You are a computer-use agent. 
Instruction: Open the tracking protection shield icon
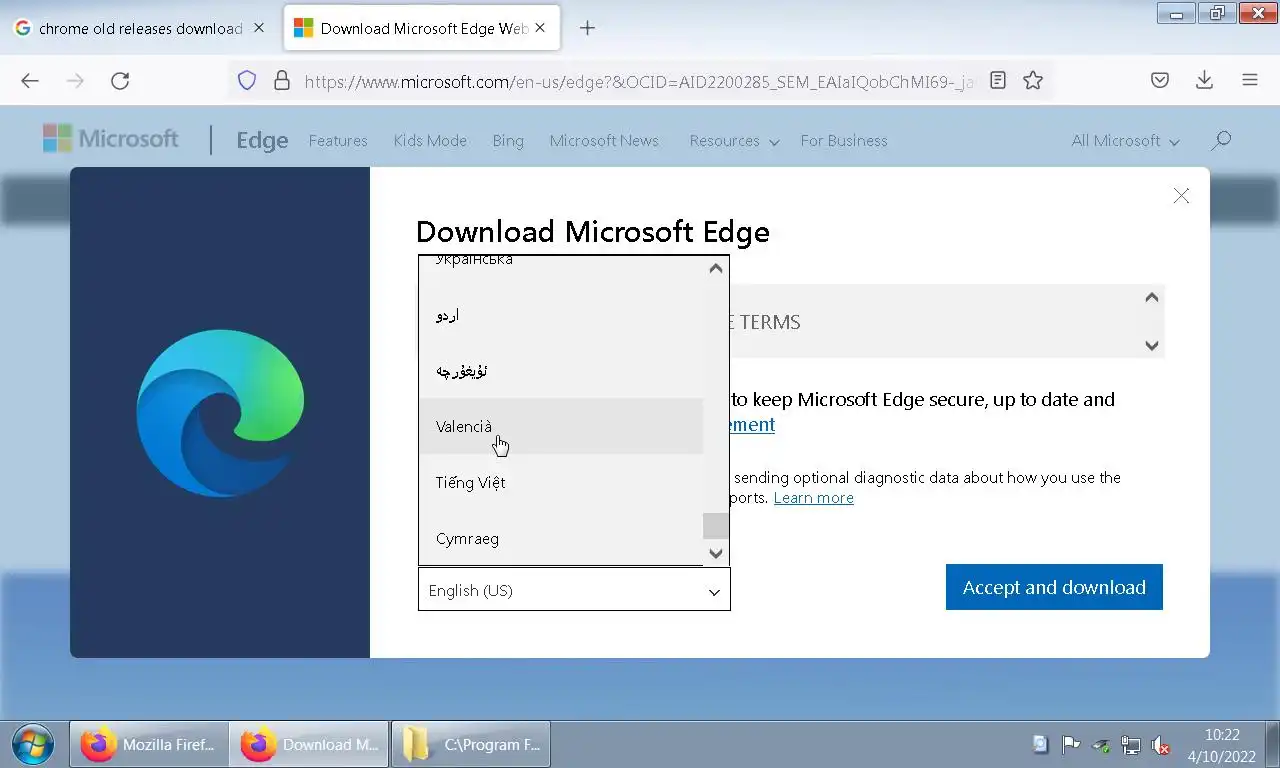coord(247,80)
